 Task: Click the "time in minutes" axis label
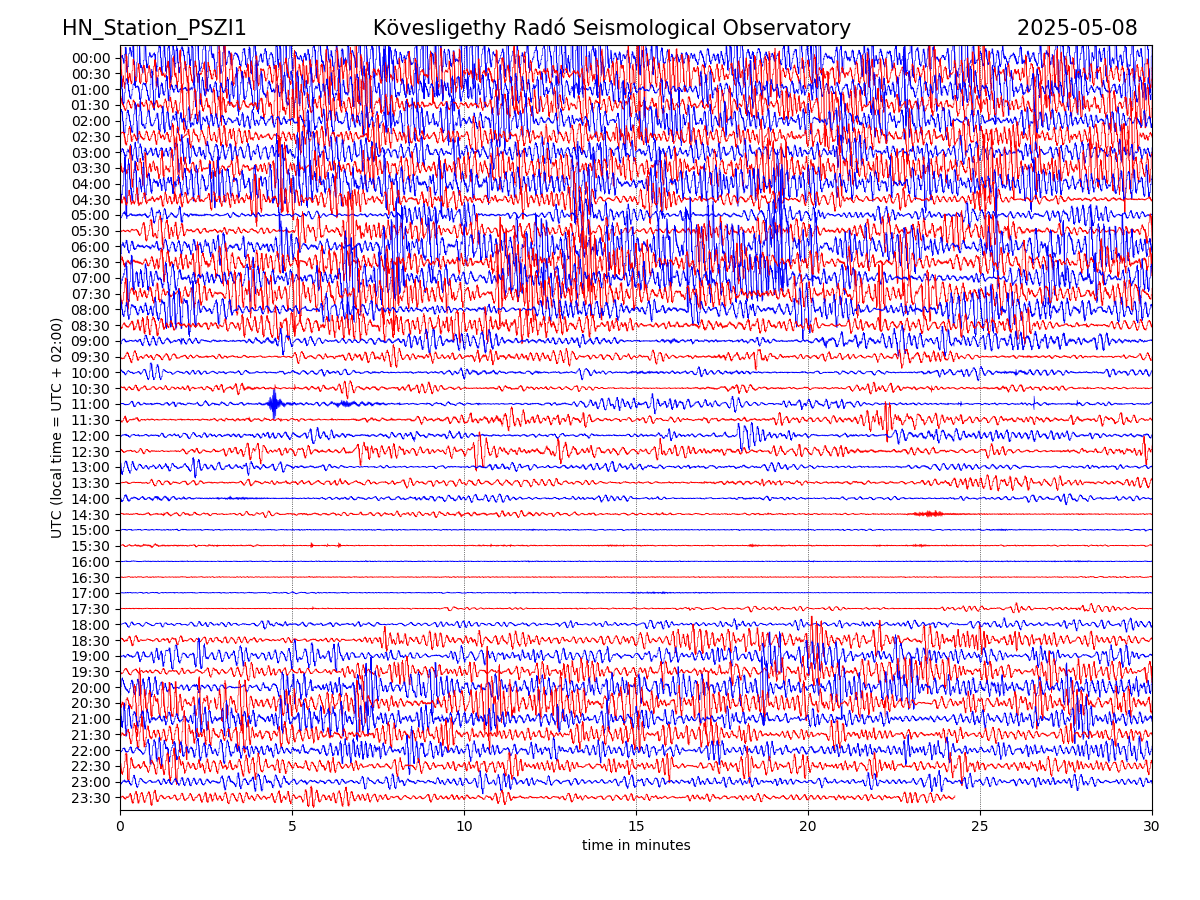pyautogui.click(x=636, y=846)
